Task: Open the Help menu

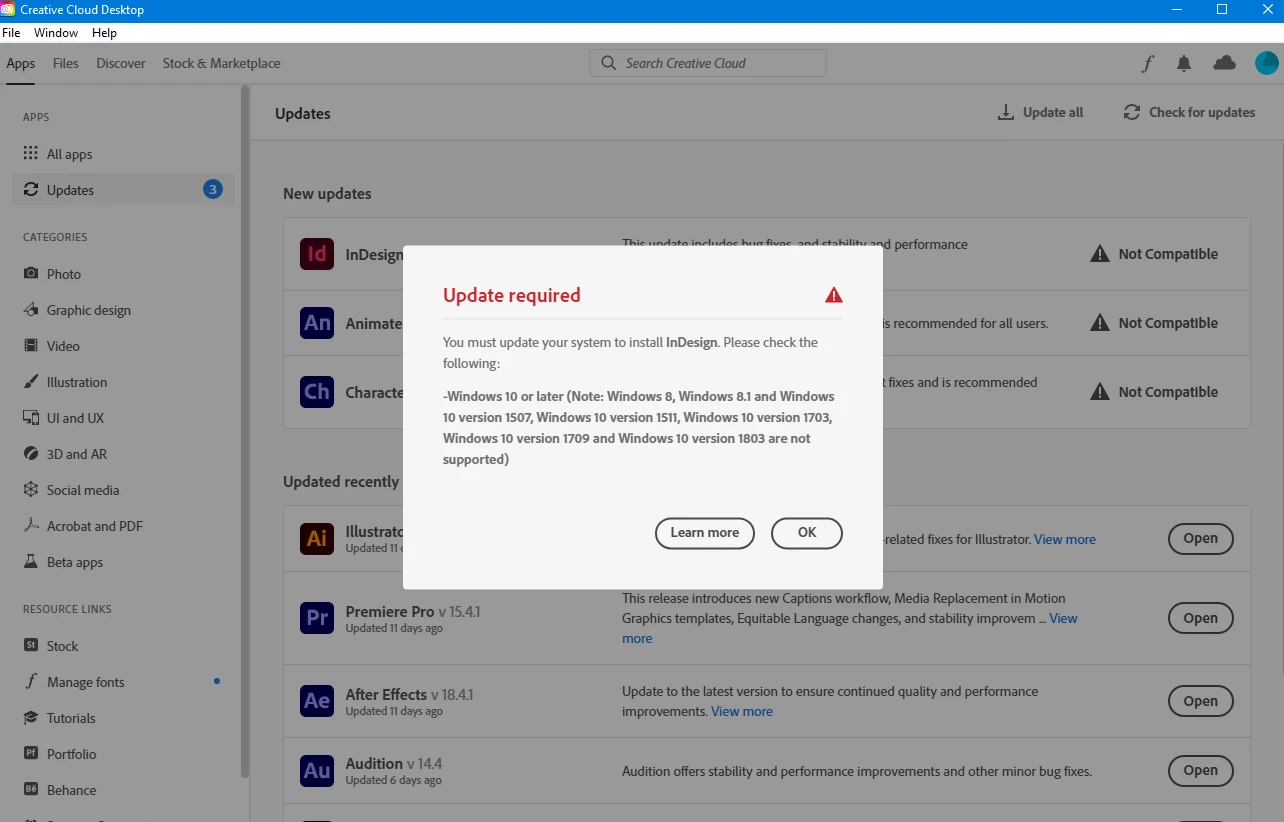Action: (104, 33)
